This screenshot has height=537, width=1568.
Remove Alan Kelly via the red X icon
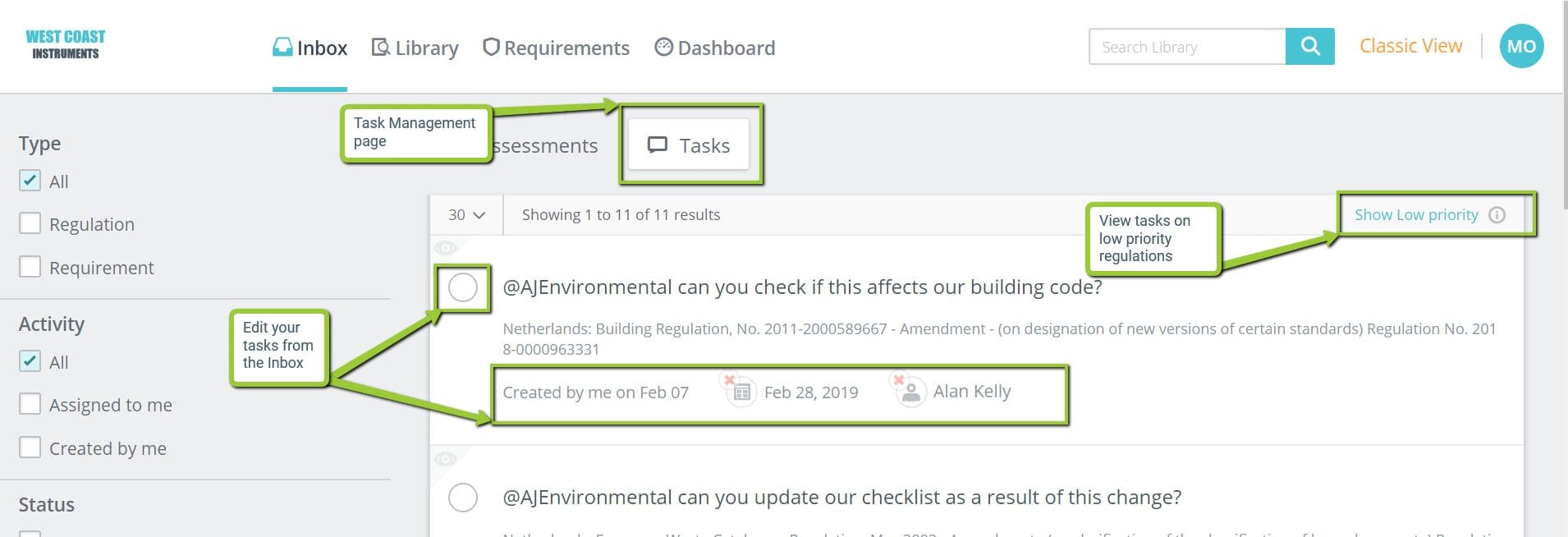coord(901,379)
